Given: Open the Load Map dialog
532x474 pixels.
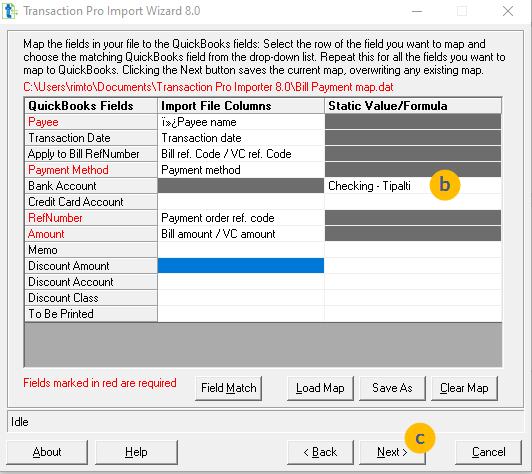Looking at the screenshot, I should [x=320, y=388].
